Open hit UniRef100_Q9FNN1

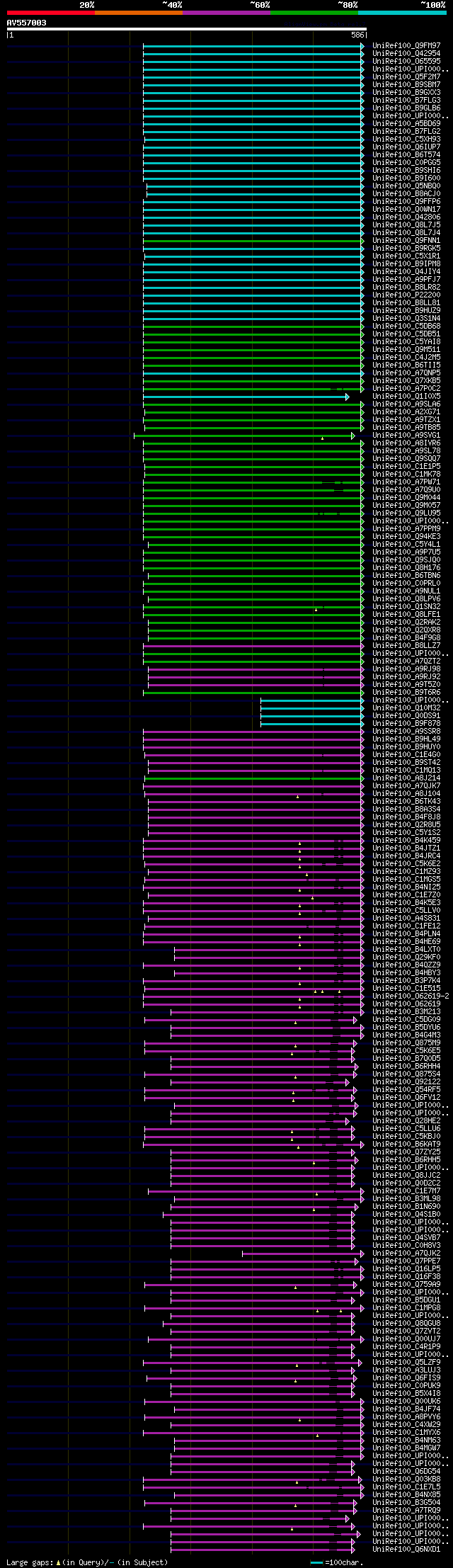tap(406, 240)
